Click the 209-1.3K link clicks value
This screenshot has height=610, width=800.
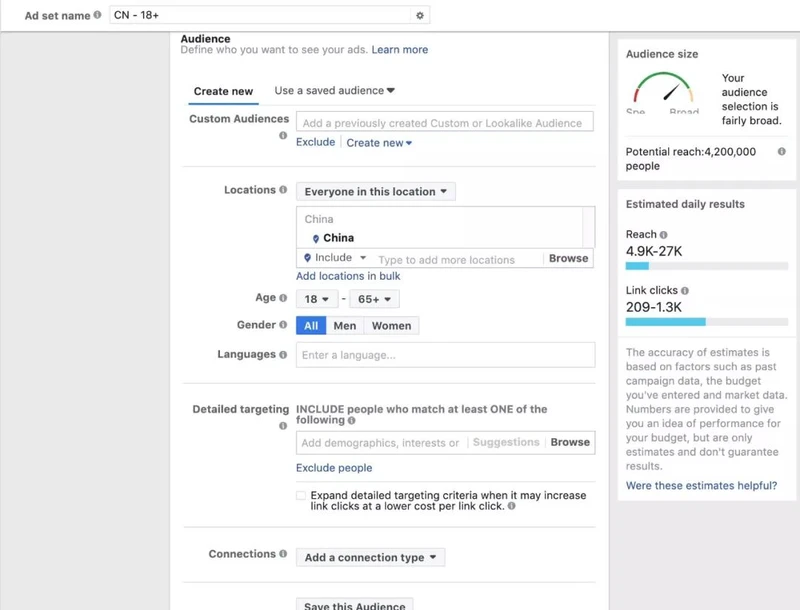[x=654, y=308]
